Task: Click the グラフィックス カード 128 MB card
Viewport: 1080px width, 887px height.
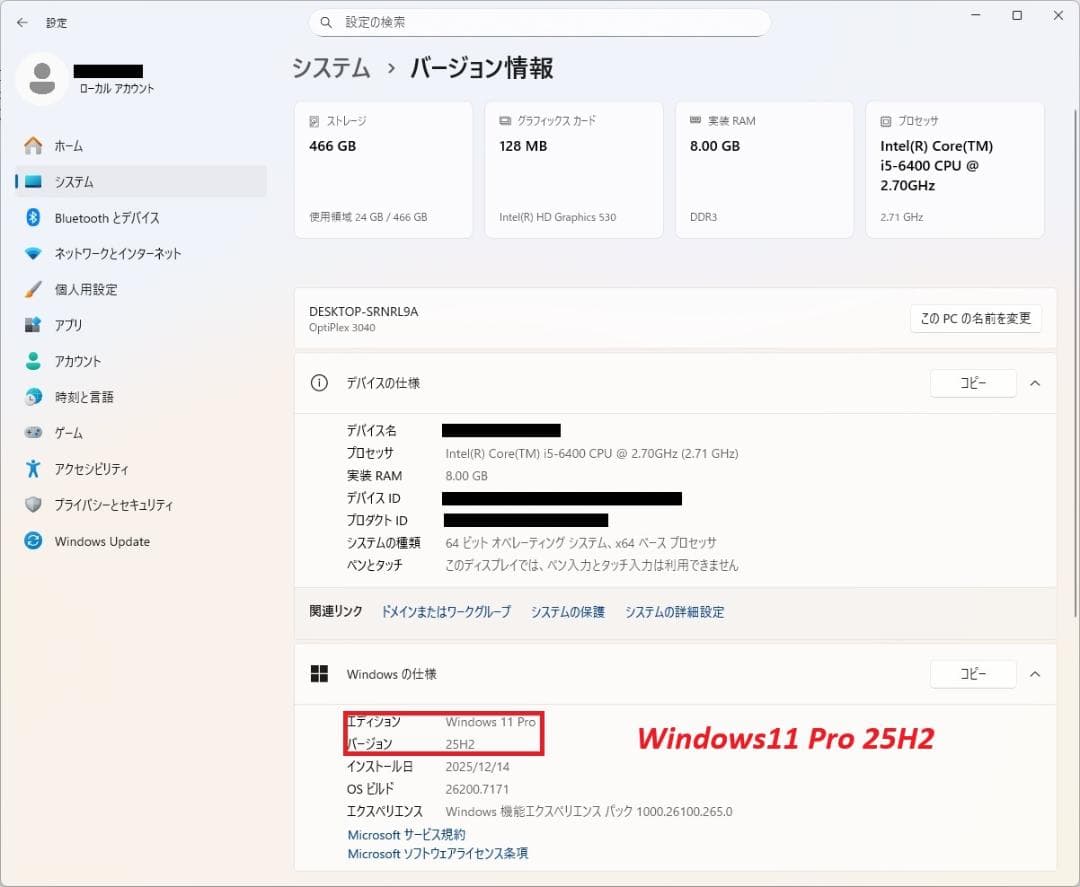Action: pos(574,170)
